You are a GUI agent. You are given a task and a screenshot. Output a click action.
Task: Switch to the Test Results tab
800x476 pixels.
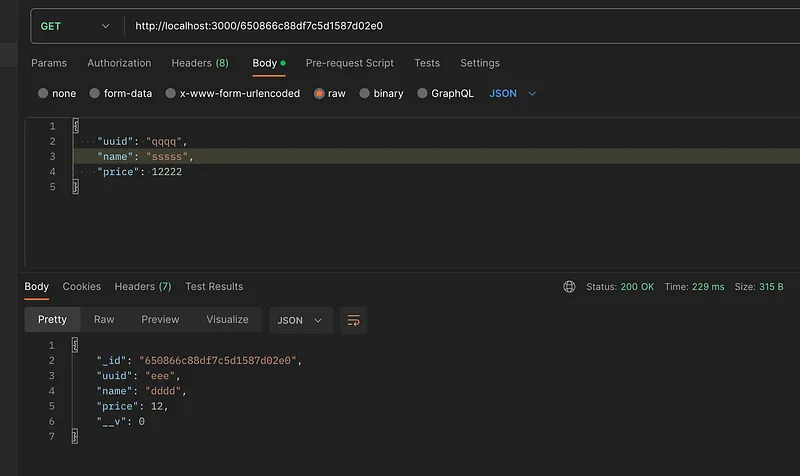coord(214,287)
